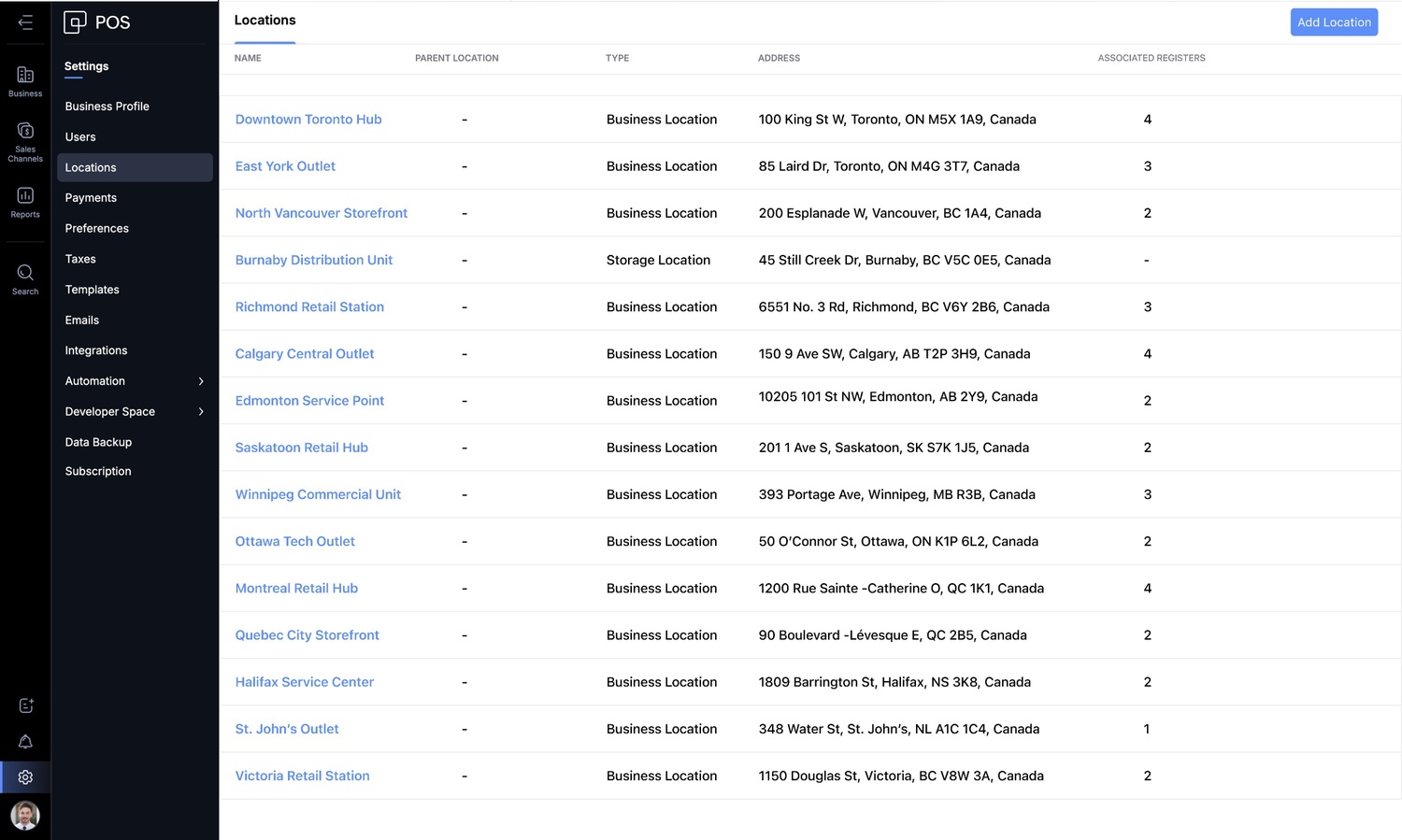1402x840 pixels.
Task: Open the notifications bell icon
Action: tap(25, 742)
